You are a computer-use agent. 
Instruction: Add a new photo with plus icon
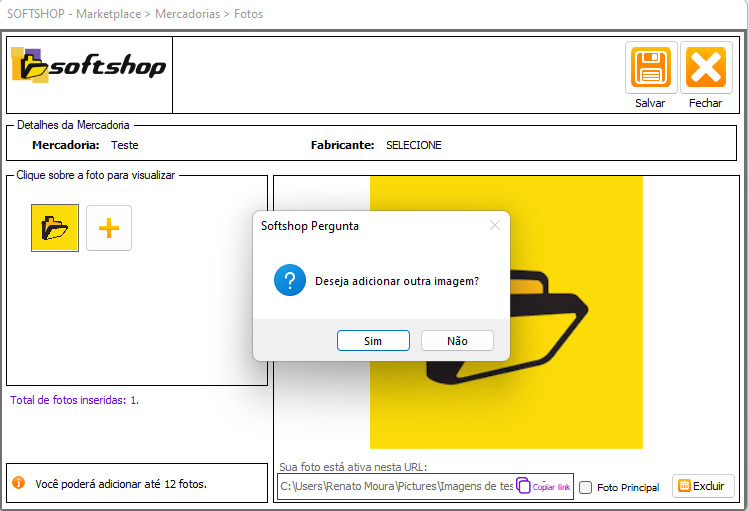point(109,228)
